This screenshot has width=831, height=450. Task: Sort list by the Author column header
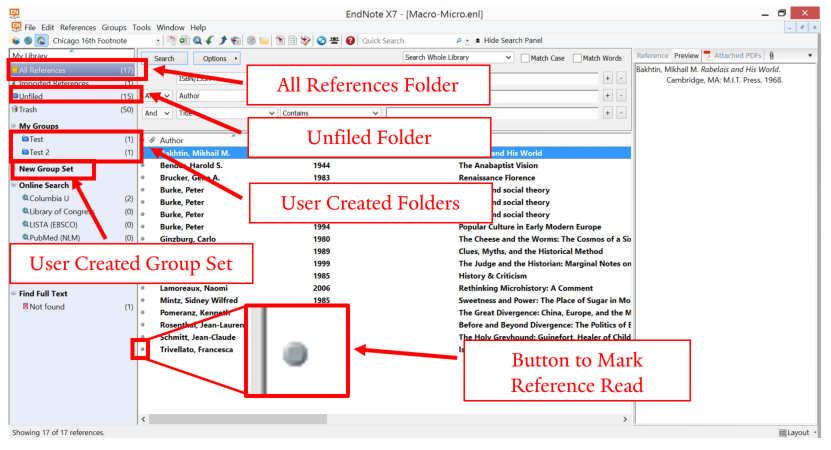(171, 140)
